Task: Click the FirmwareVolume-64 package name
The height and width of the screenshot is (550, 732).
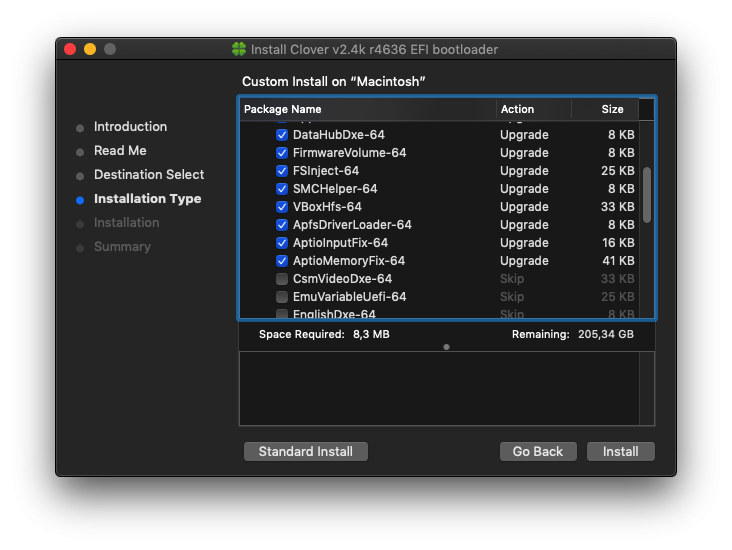Action: coord(349,153)
